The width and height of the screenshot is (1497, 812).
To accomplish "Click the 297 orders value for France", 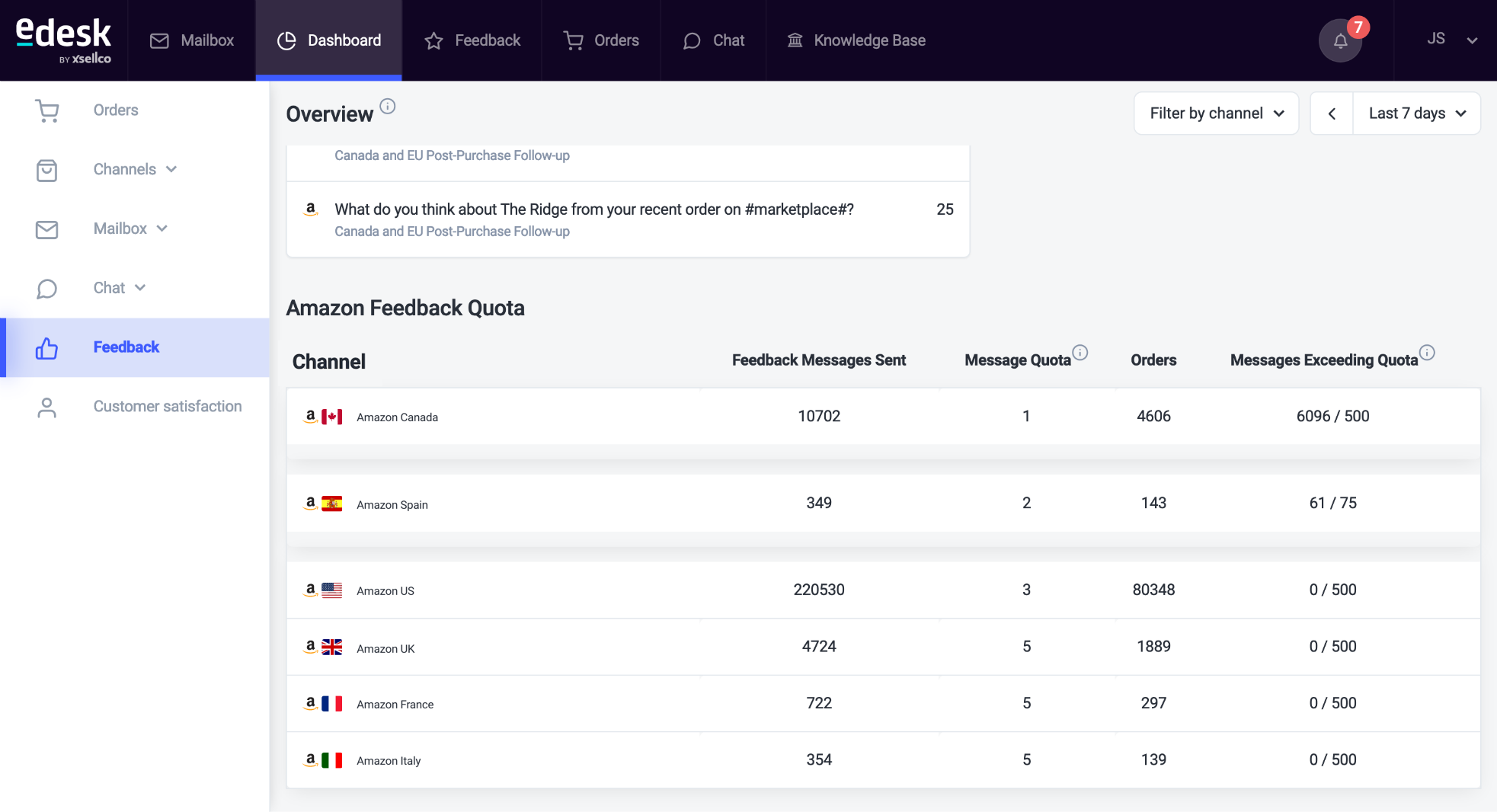I will [1153, 703].
